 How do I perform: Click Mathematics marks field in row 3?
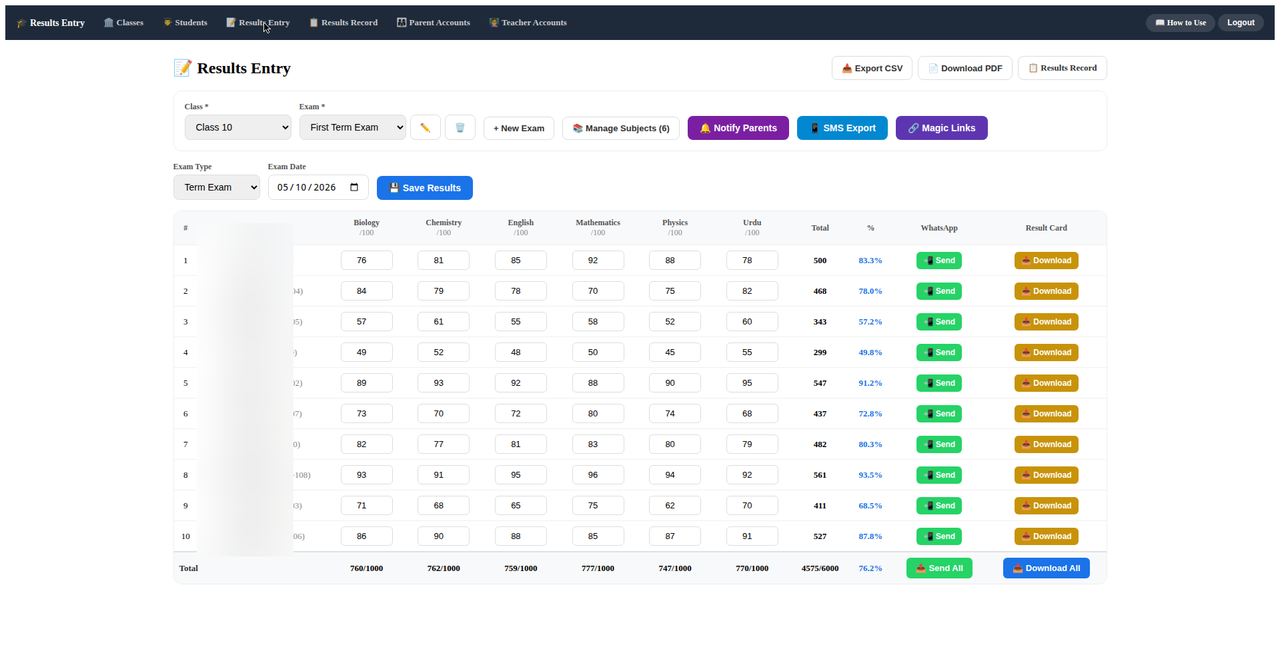point(598,322)
